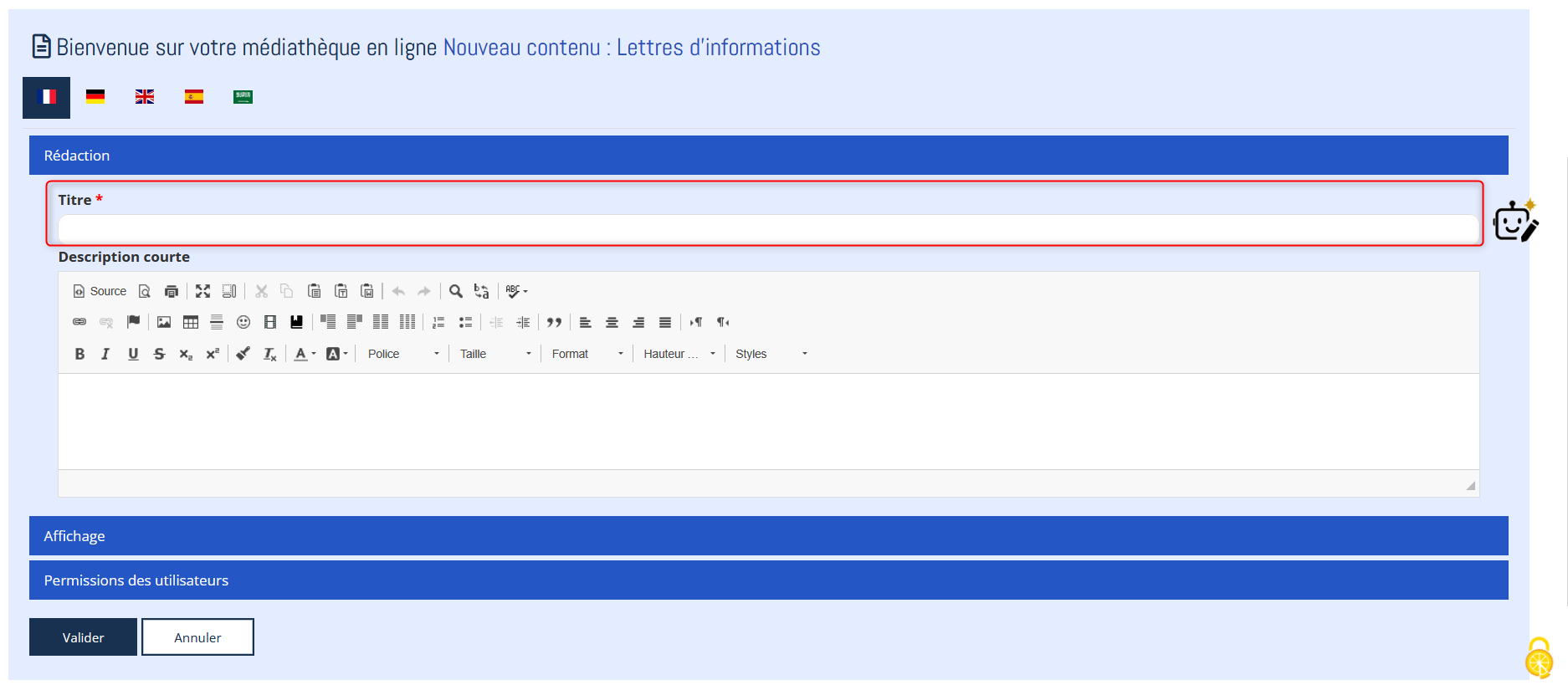Toggle bold formatting
The height and width of the screenshot is (685, 1568).
click(79, 354)
